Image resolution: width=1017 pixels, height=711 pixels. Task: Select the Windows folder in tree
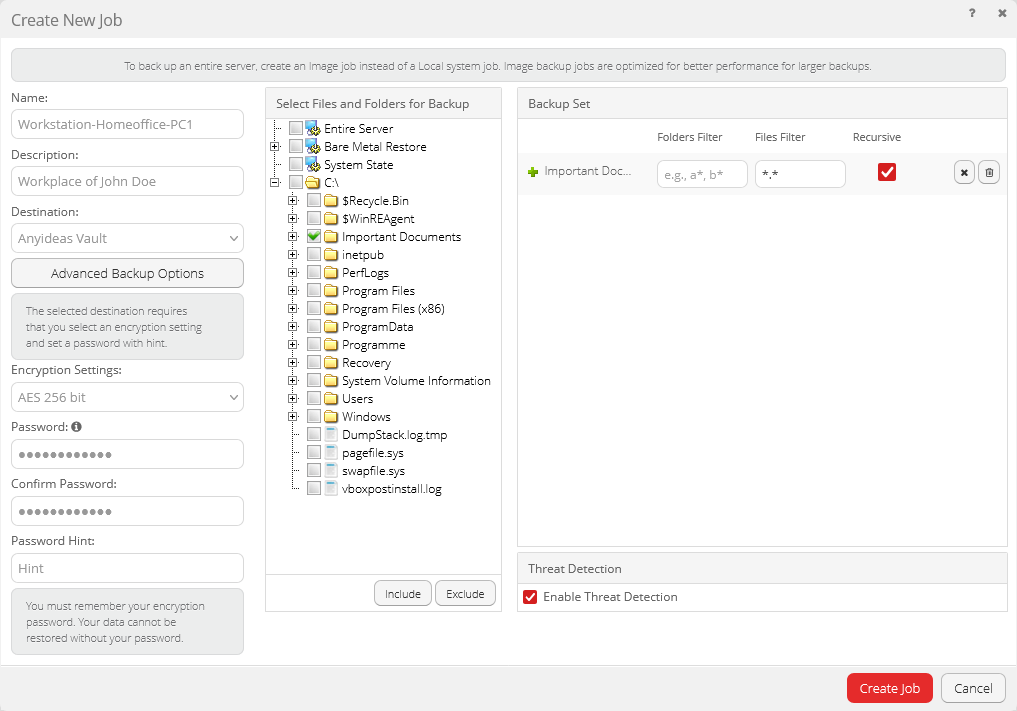pyautogui.click(x=366, y=417)
